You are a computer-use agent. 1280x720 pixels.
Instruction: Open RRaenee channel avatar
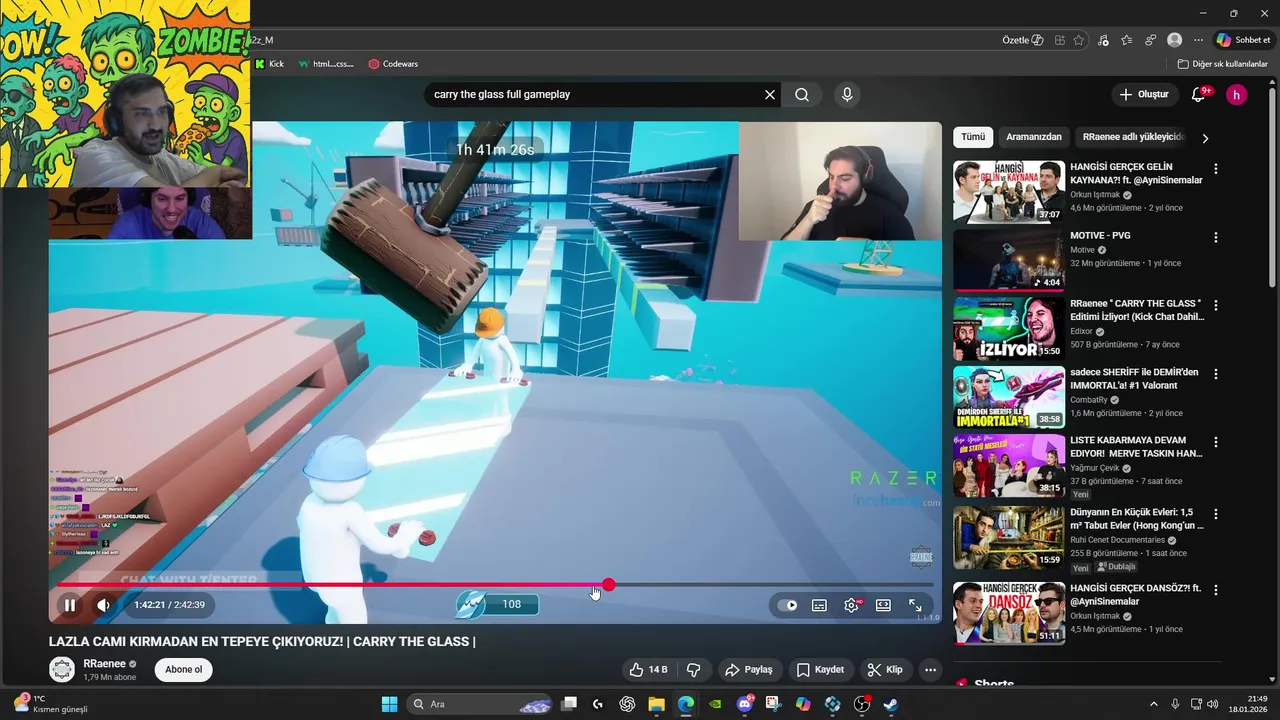coord(62,670)
